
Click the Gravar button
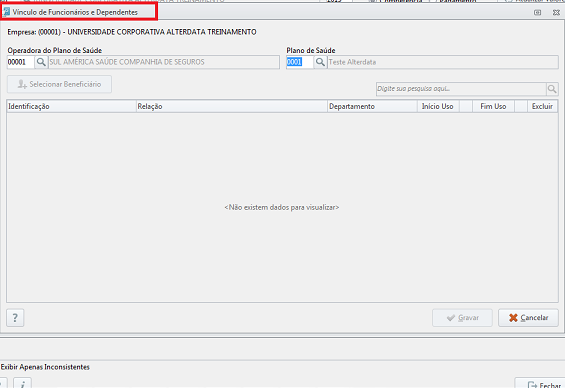(x=462, y=318)
